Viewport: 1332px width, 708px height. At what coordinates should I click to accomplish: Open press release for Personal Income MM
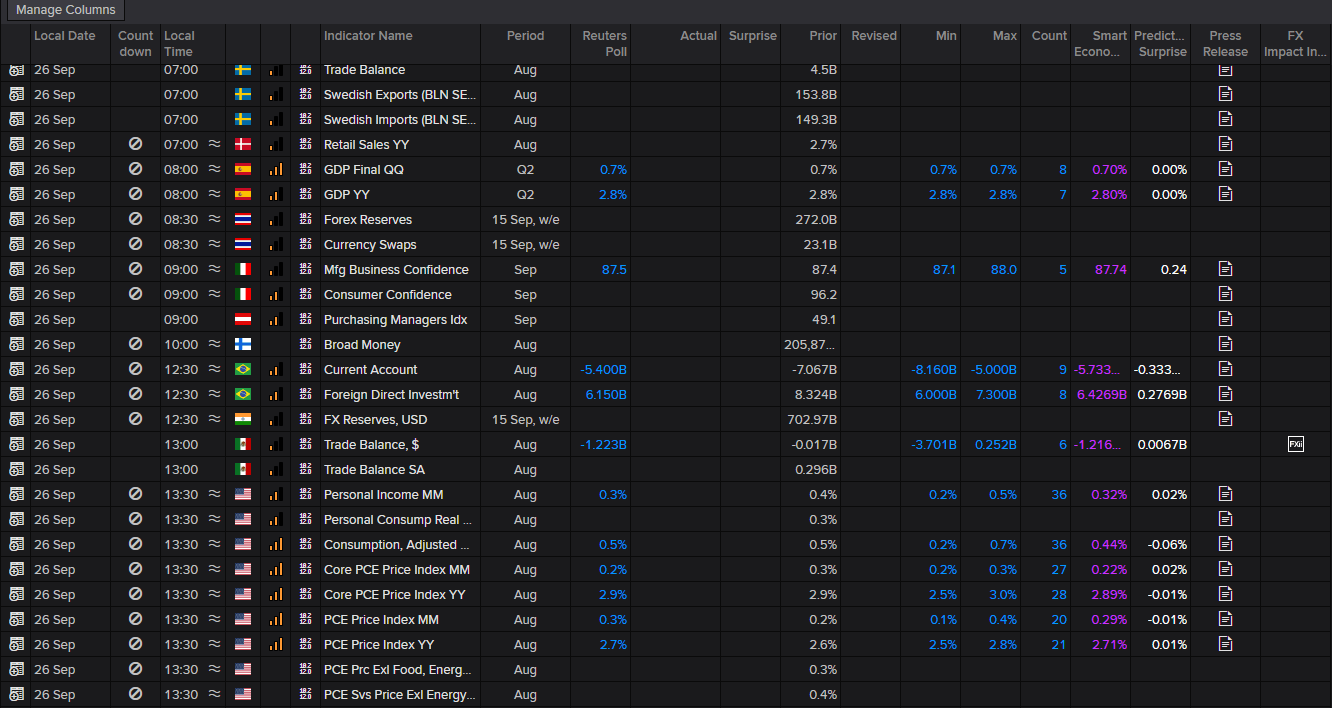click(x=1225, y=494)
